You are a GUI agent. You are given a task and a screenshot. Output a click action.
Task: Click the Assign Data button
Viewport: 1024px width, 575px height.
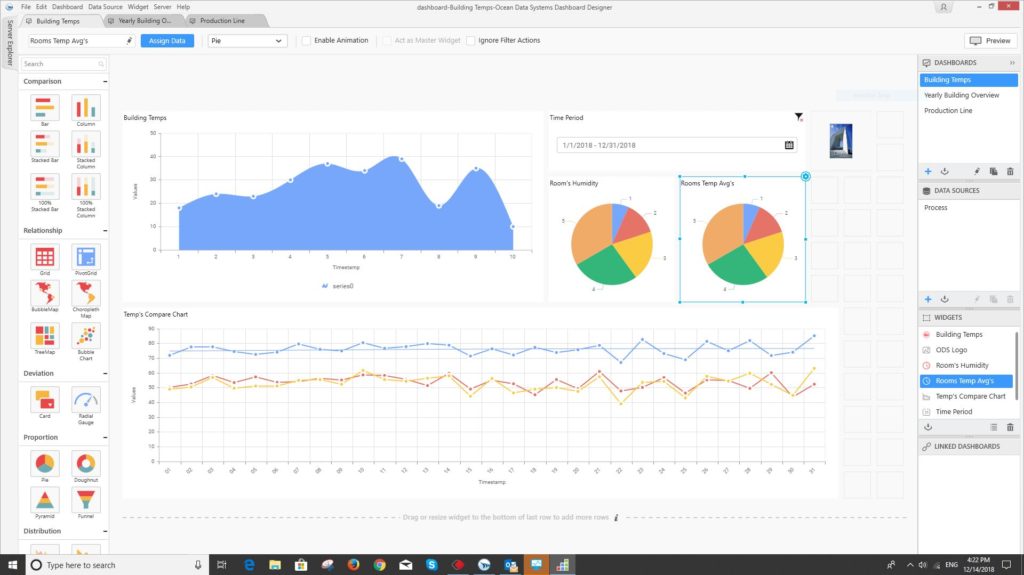[x=167, y=41]
